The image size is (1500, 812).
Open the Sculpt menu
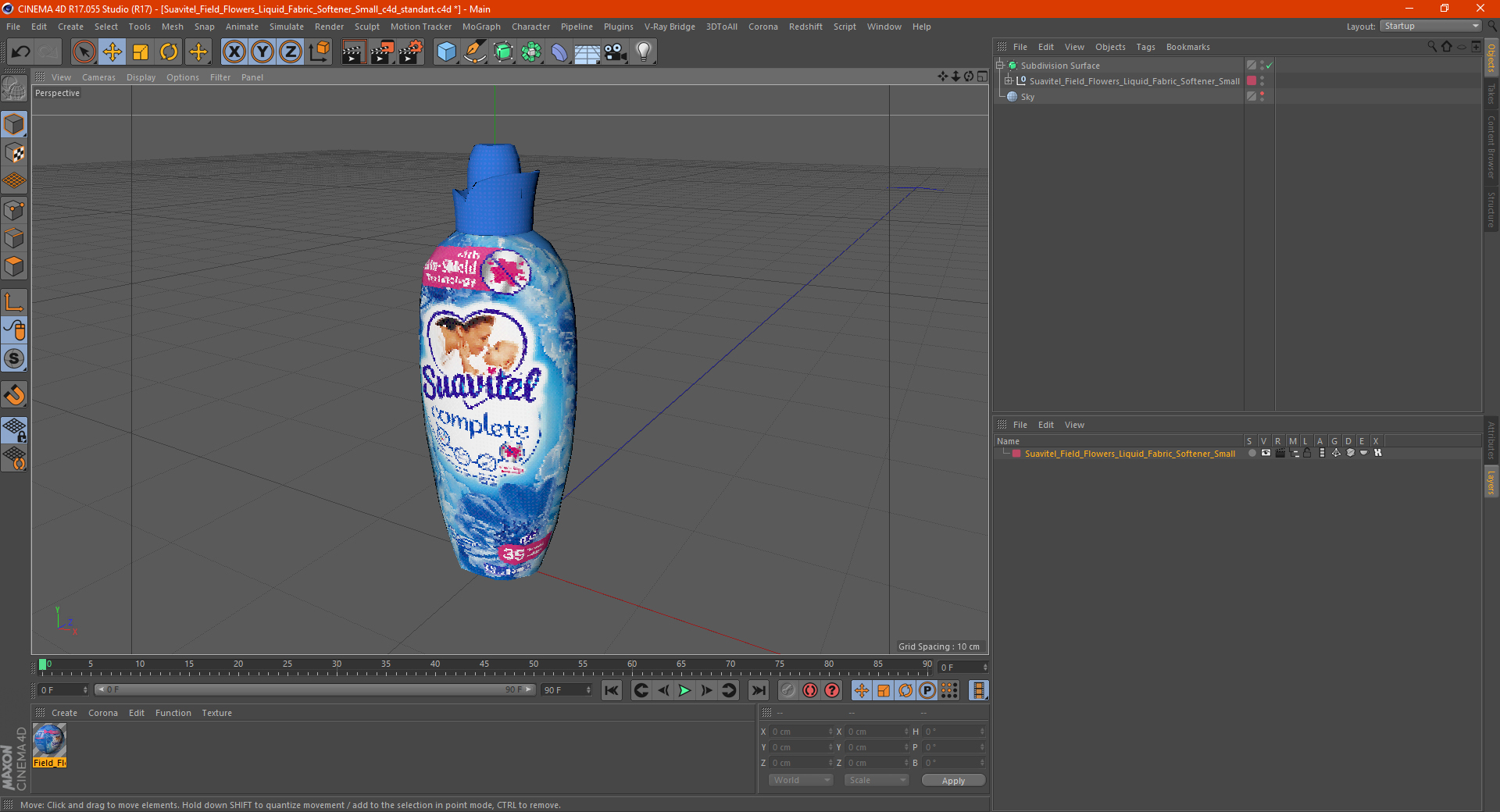click(366, 27)
